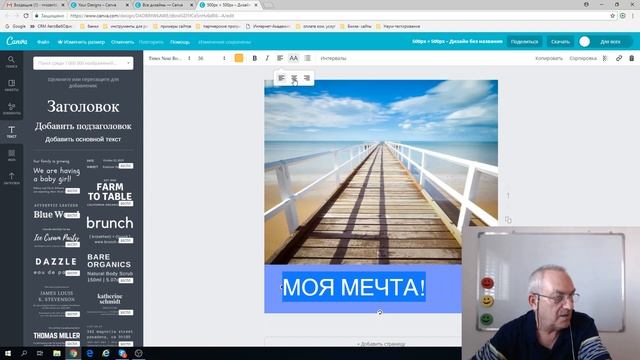This screenshot has width=640, height=360.
Task: Select the brunch text template
Action: pyautogui.click(x=110, y=229)
